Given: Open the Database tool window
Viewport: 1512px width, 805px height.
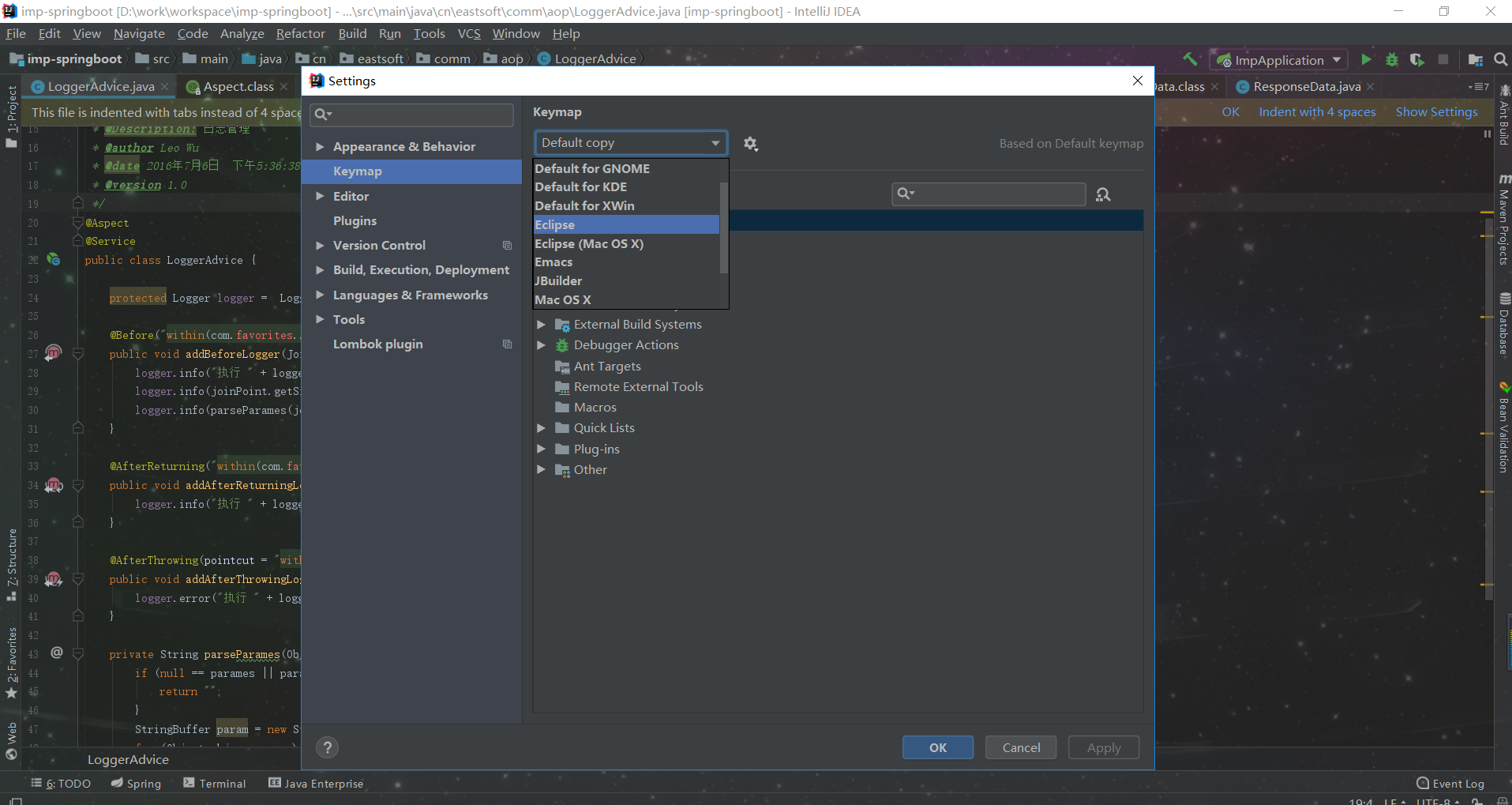Looking at the screenshot, I should click(1504, 324).
